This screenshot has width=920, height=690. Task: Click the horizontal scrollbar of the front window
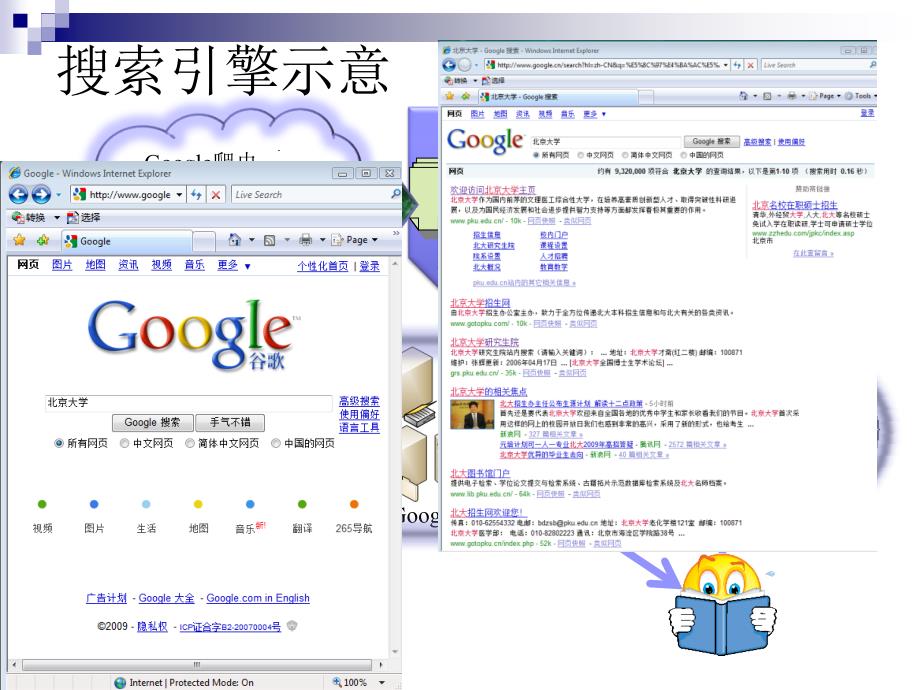coord(197,665)
